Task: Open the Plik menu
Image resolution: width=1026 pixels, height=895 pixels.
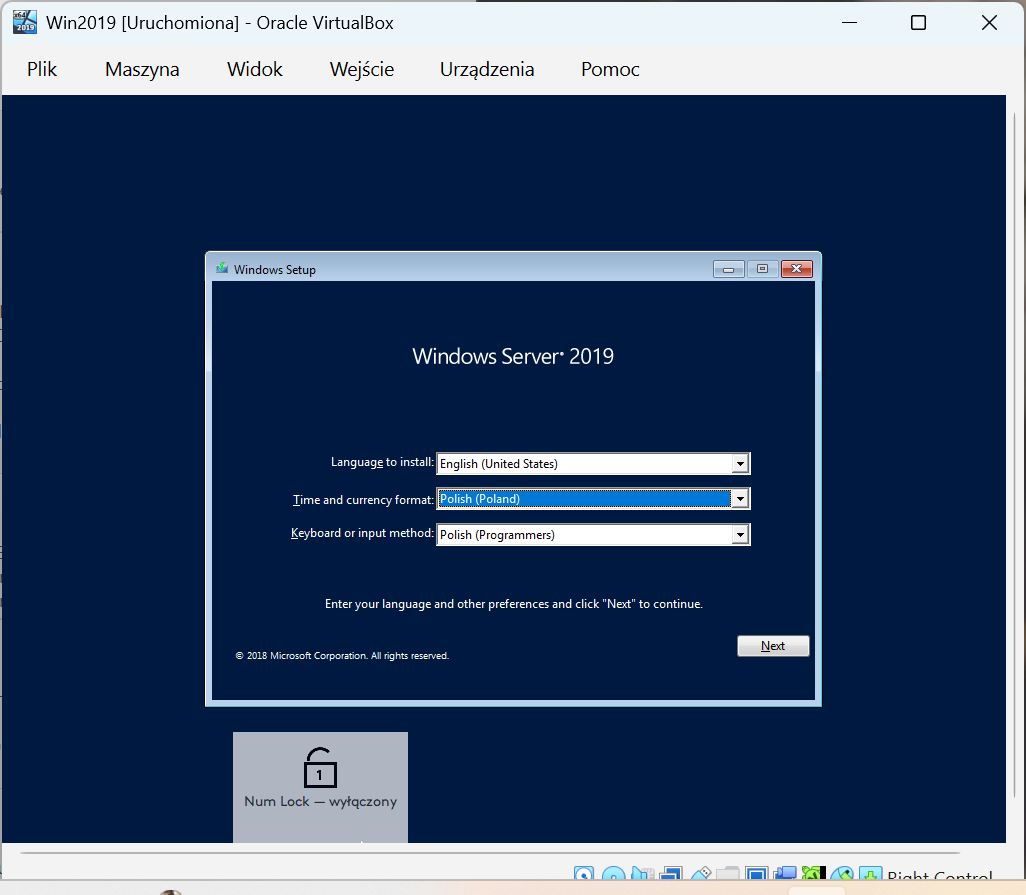Action: pyautogui.click(x=42, y=69)
